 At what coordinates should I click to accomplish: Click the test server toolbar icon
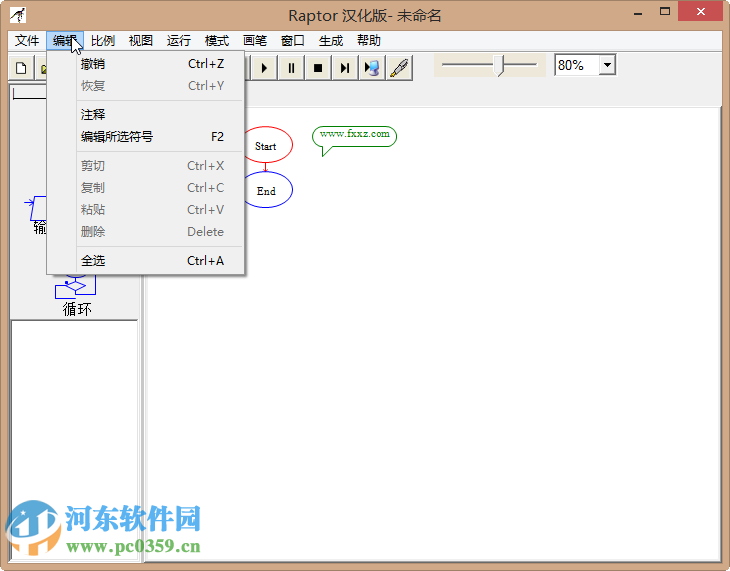point(372,68)
